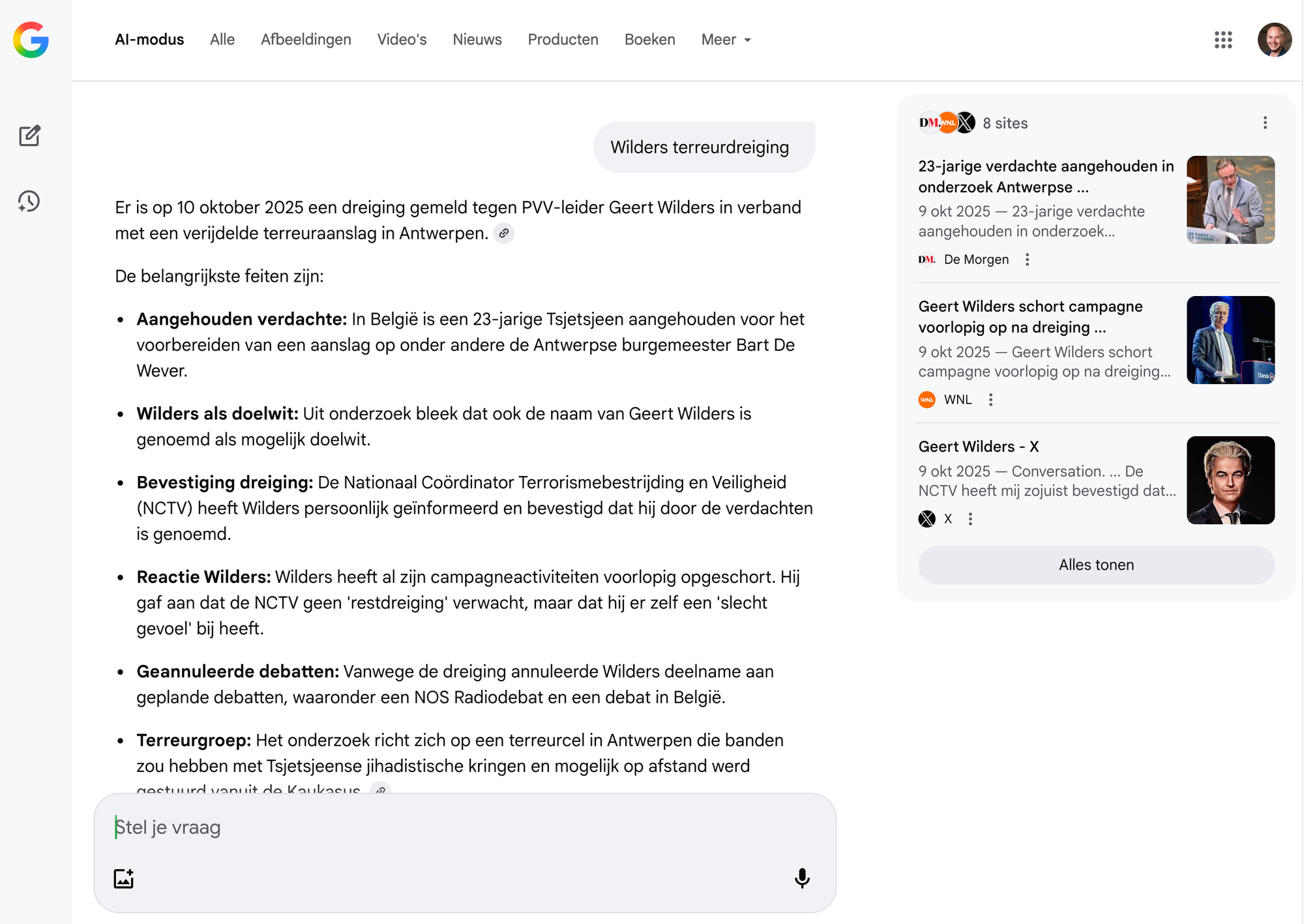Start a new AI-modus chat
This screenshot has width=1304, height=924.
(29, 136)
